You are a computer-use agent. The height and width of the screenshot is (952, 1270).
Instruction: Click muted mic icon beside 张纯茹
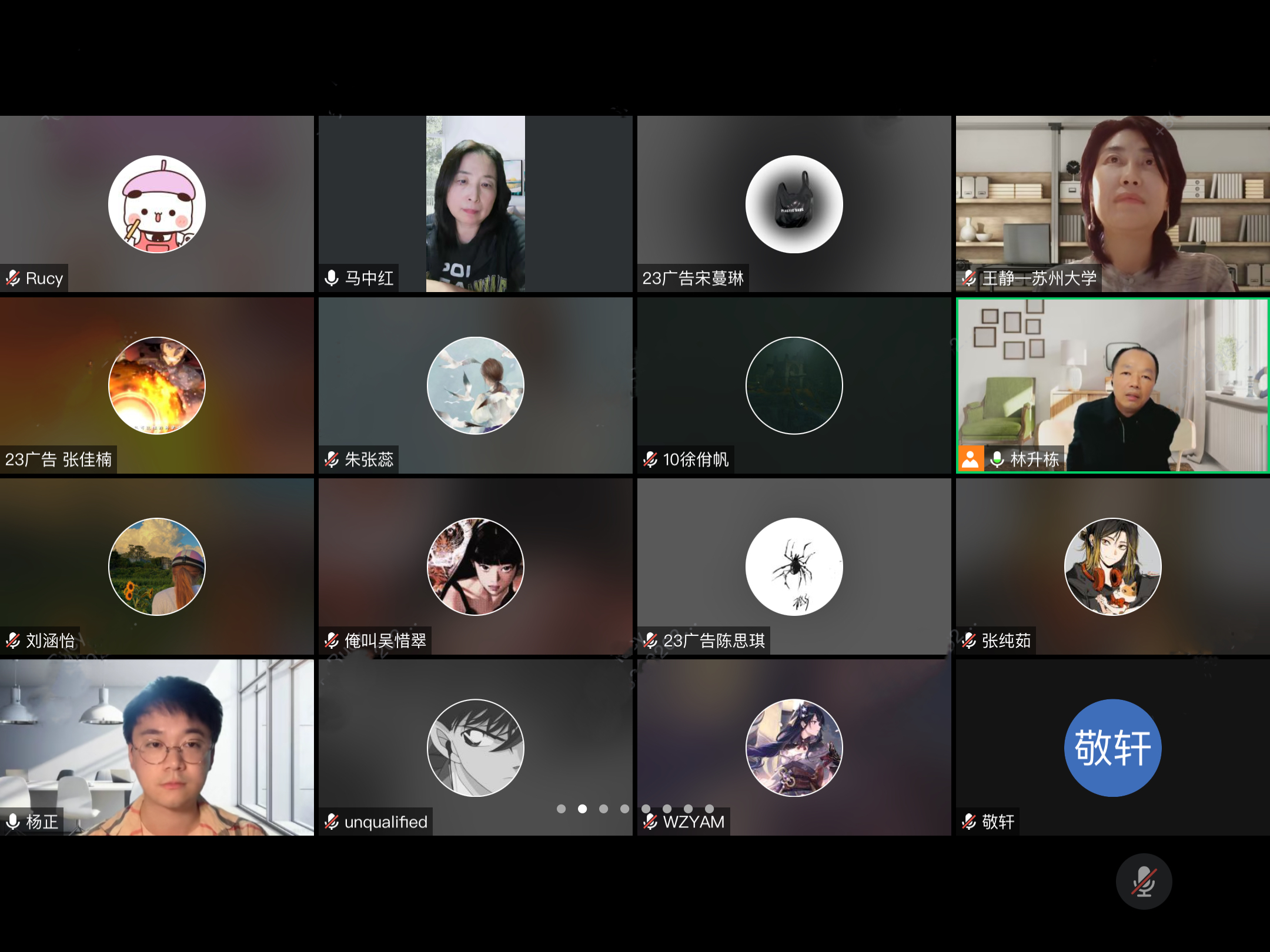[969, 640]
